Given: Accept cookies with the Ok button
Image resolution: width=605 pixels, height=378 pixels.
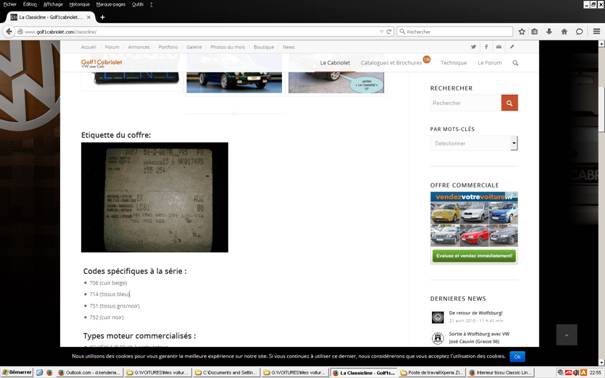Looking at the screenshot, I should tap(517, 357).
